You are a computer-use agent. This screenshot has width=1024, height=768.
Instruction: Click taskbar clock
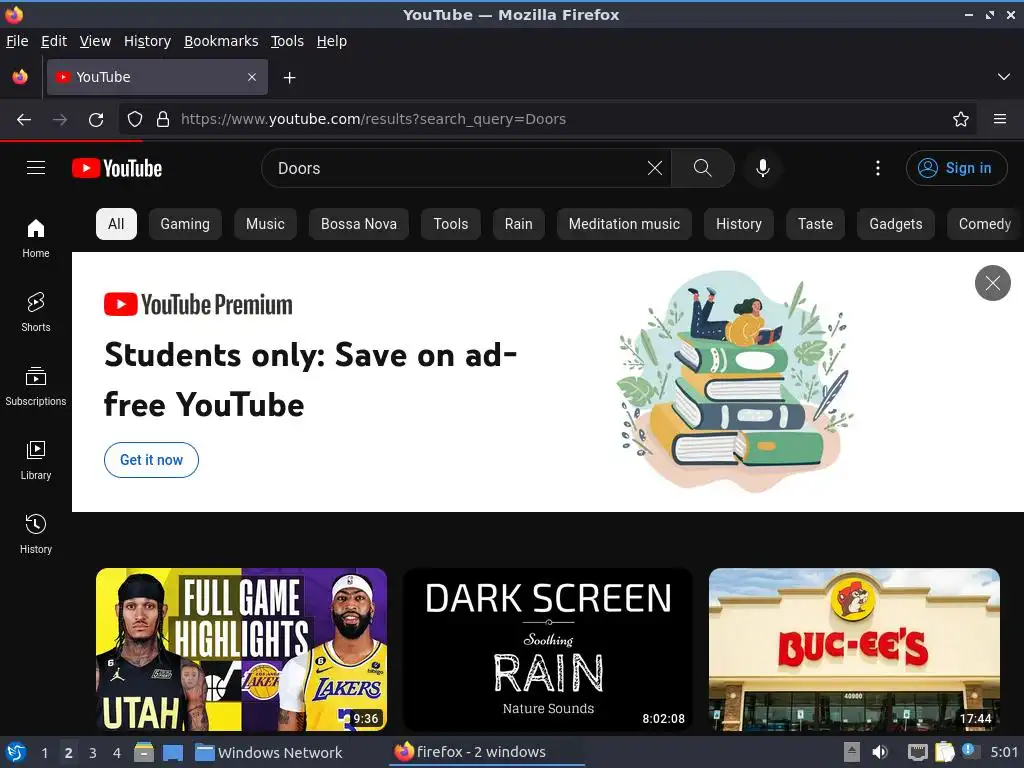tap(1004, 752)
